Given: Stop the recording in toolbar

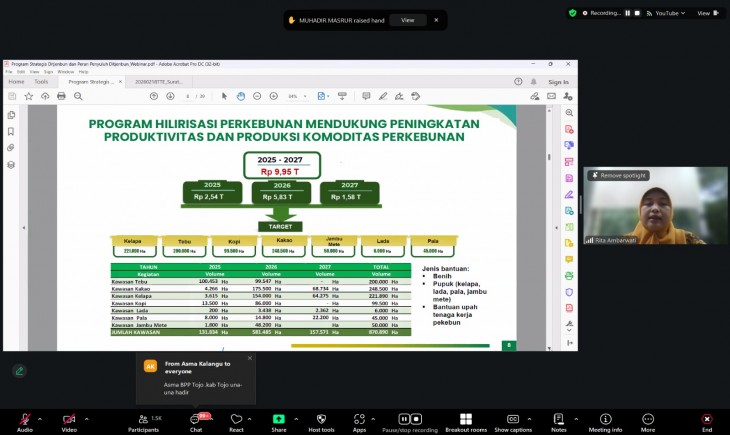Looking at the screenshot, I should [417, 419].
